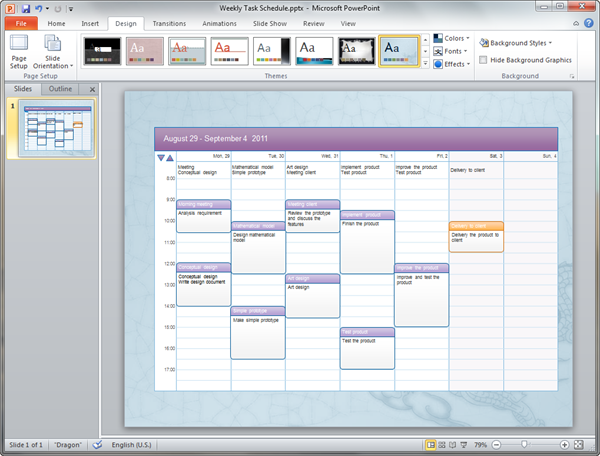The image size is (600, 456).
Task: Select the orange Delivery to client block
Action: (x=476, y=237)
